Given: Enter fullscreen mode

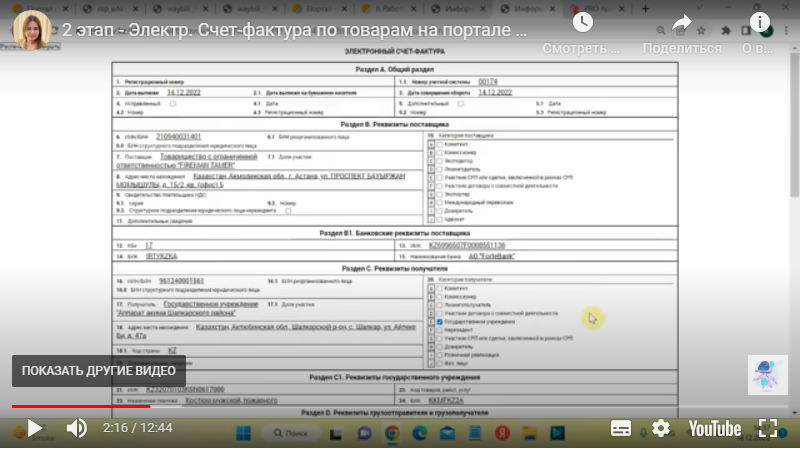Looking at the screenshot, I should (767, 428).
